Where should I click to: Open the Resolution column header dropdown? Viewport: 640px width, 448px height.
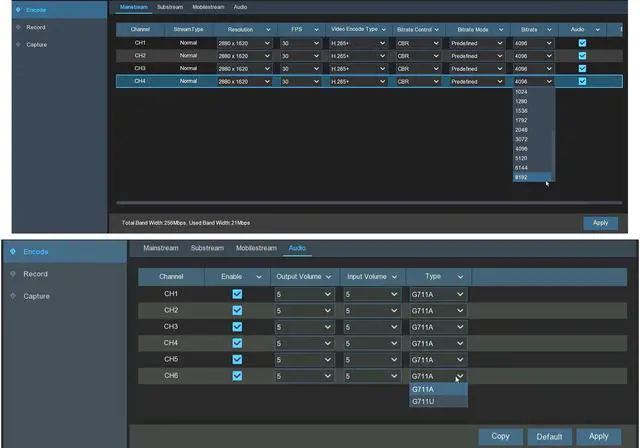click(268, 29)
